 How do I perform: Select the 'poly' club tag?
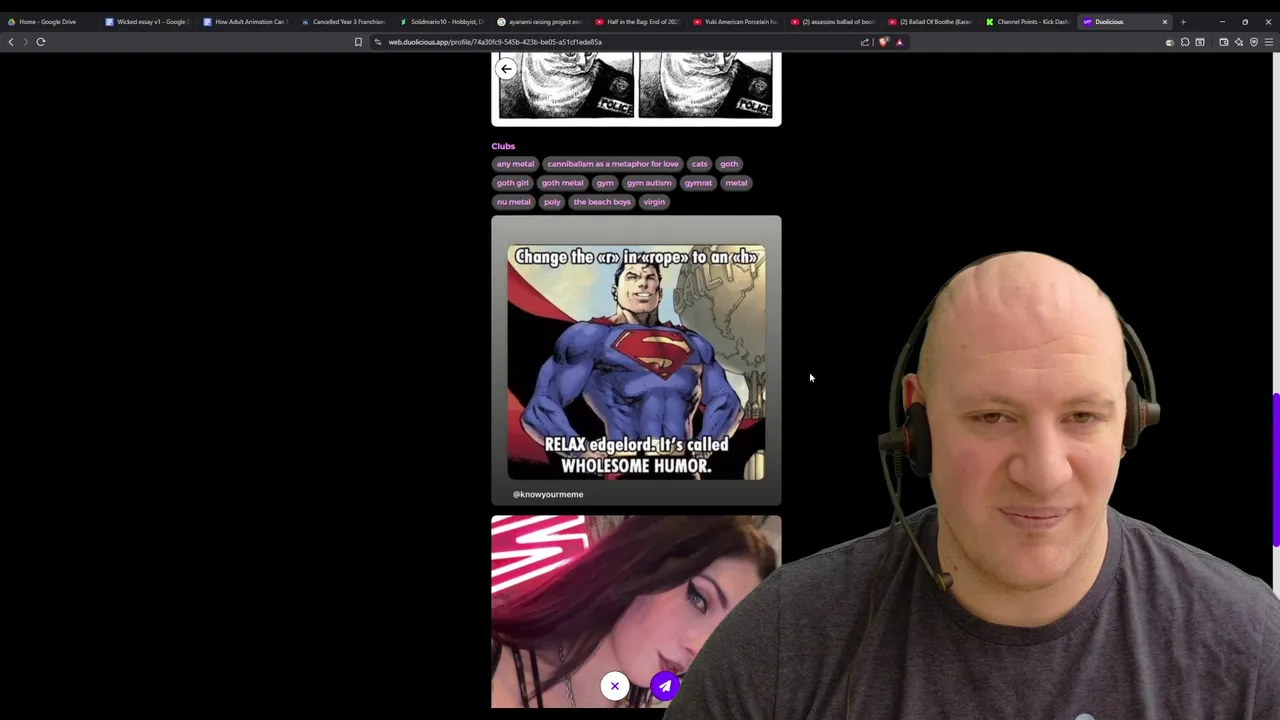click(x=552, y=202)
